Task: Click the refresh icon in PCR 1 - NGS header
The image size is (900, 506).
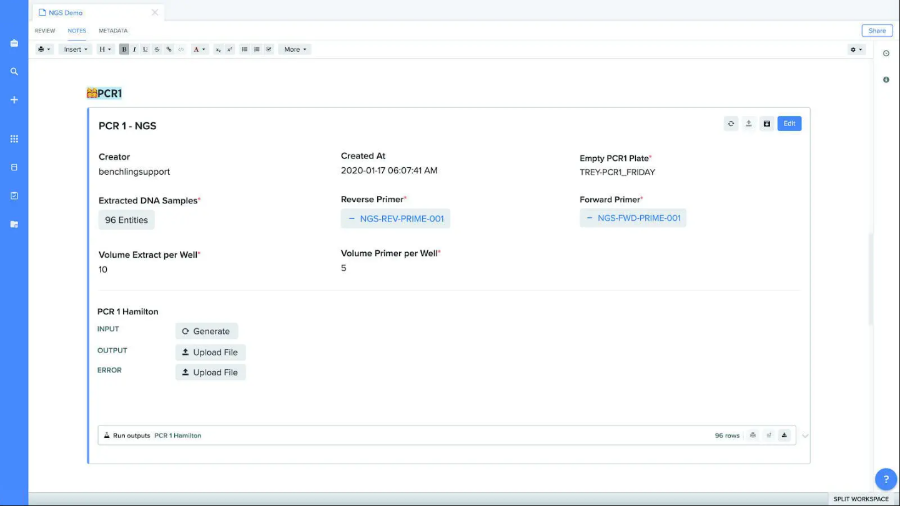Action: 731,123
